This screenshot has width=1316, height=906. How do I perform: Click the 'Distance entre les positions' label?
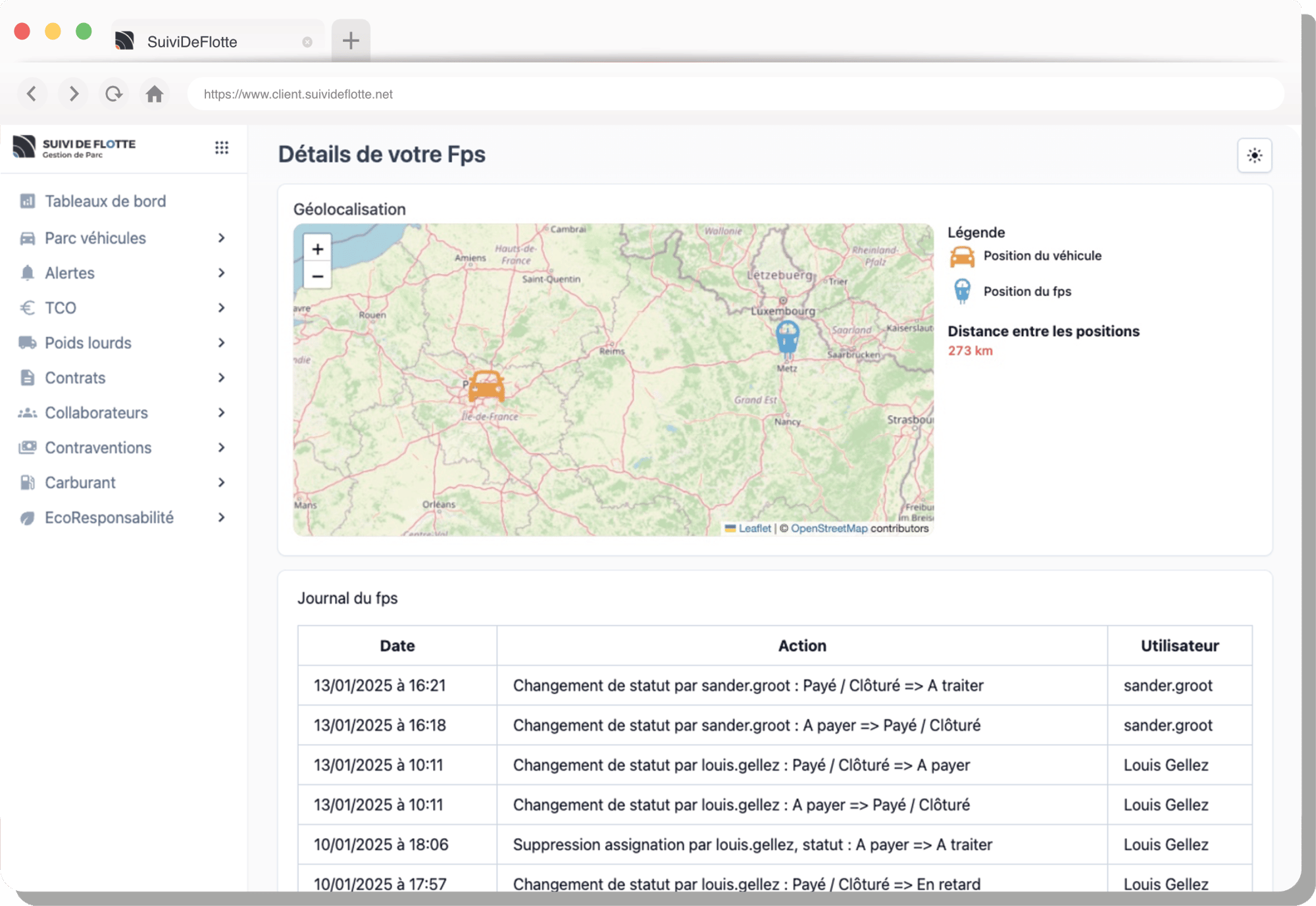(1044, 331)
